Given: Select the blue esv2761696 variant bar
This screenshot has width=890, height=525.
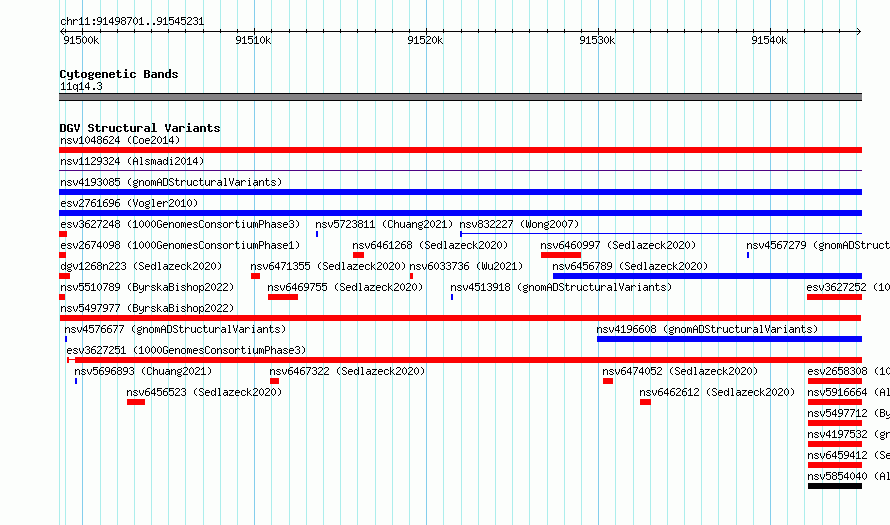Looking at the screenshot, I should [x=460, y=213].
